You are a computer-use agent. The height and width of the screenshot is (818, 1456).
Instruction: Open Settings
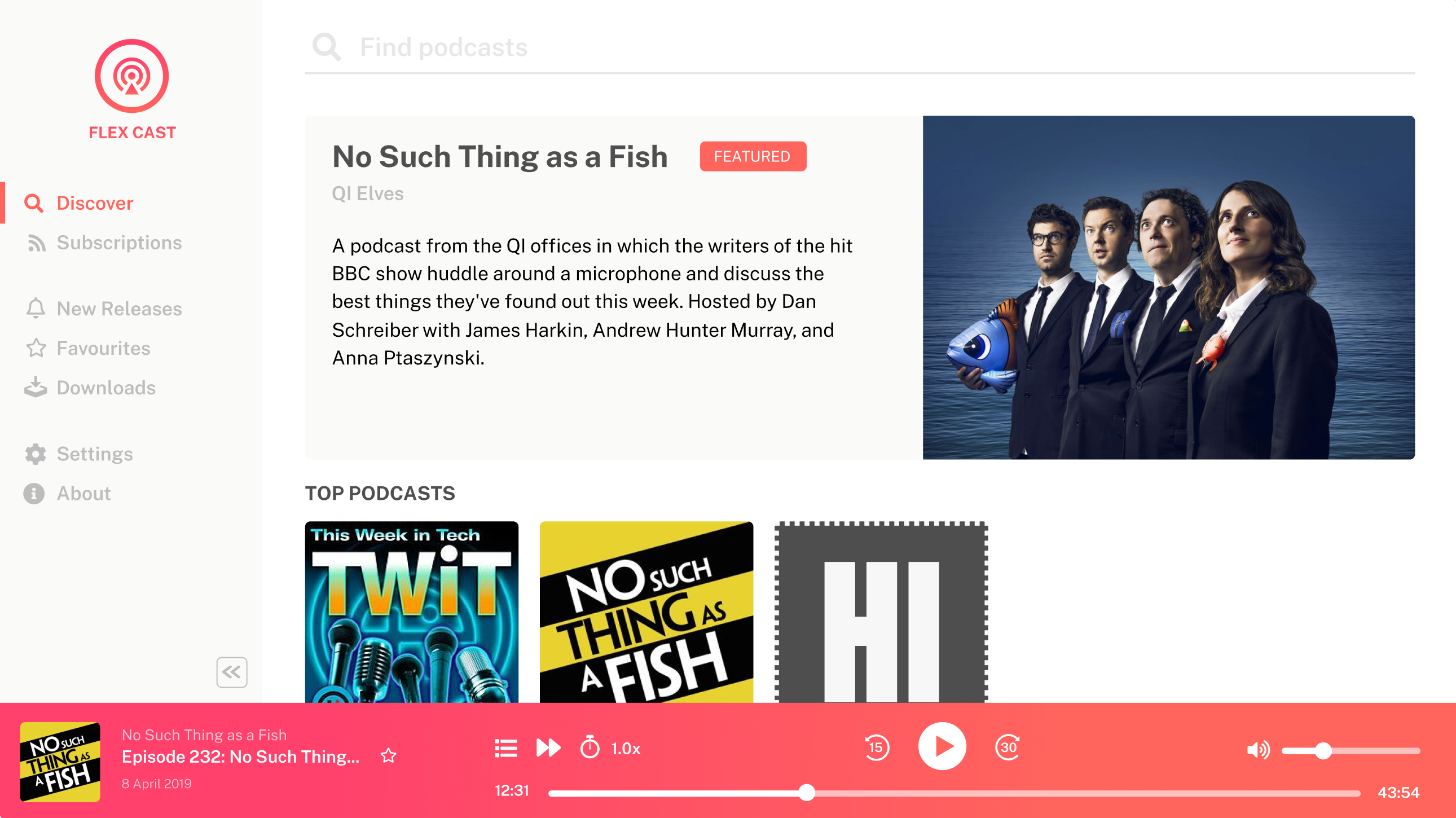(x=79, y=454)
